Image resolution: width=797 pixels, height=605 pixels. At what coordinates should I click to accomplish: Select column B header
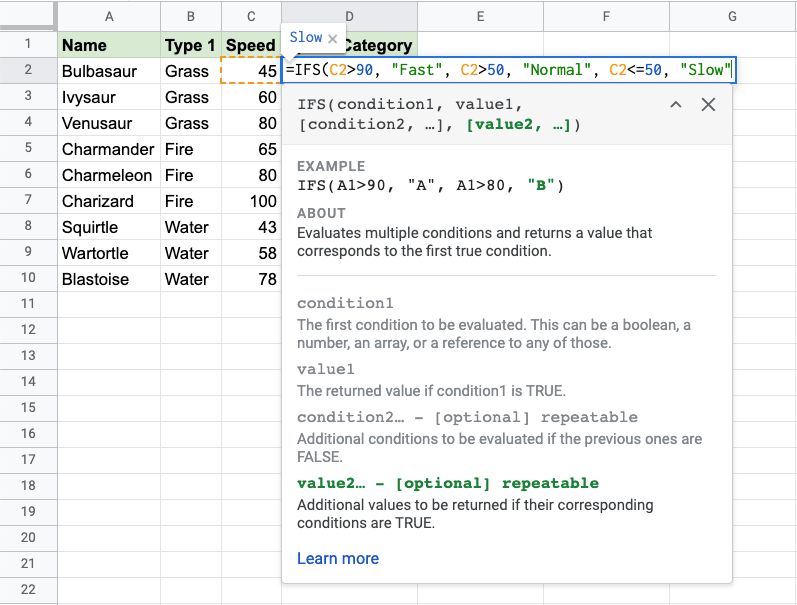pyautogui.click(x=190, y=16)
